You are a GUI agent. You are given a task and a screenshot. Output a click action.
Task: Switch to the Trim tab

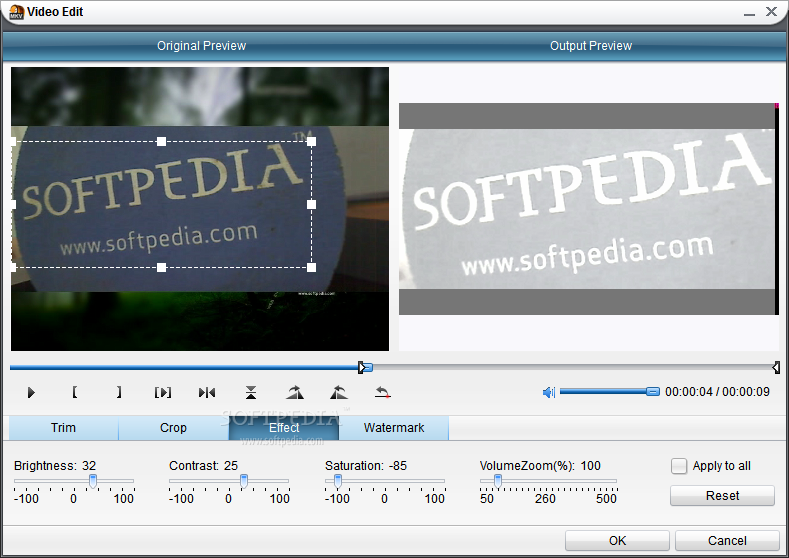point(63,428)
